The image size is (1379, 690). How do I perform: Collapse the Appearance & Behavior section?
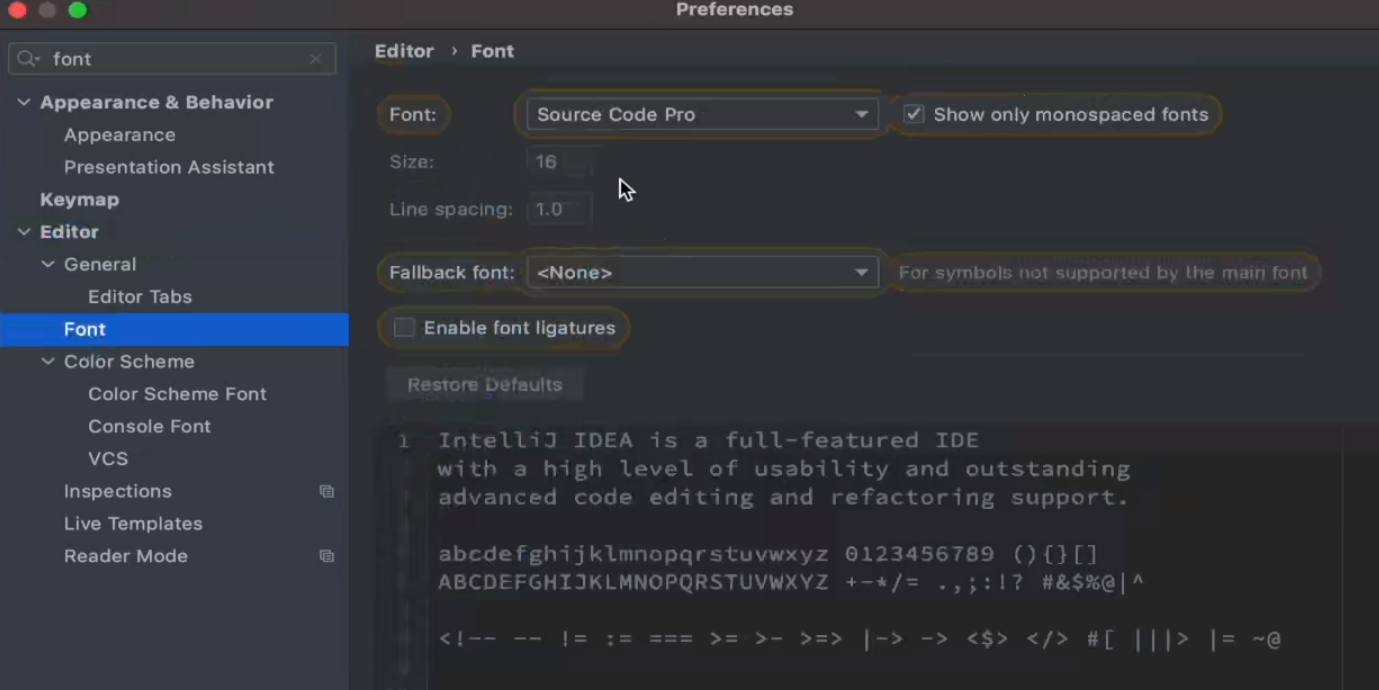[x=24, y=102]
